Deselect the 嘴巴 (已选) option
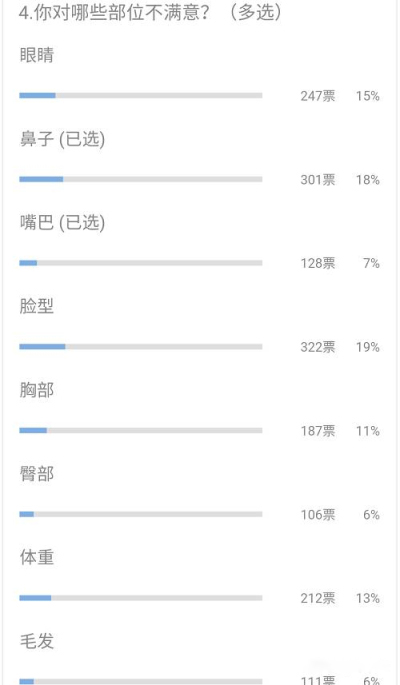Screen dimensions: 400x685 coord(62,222)
